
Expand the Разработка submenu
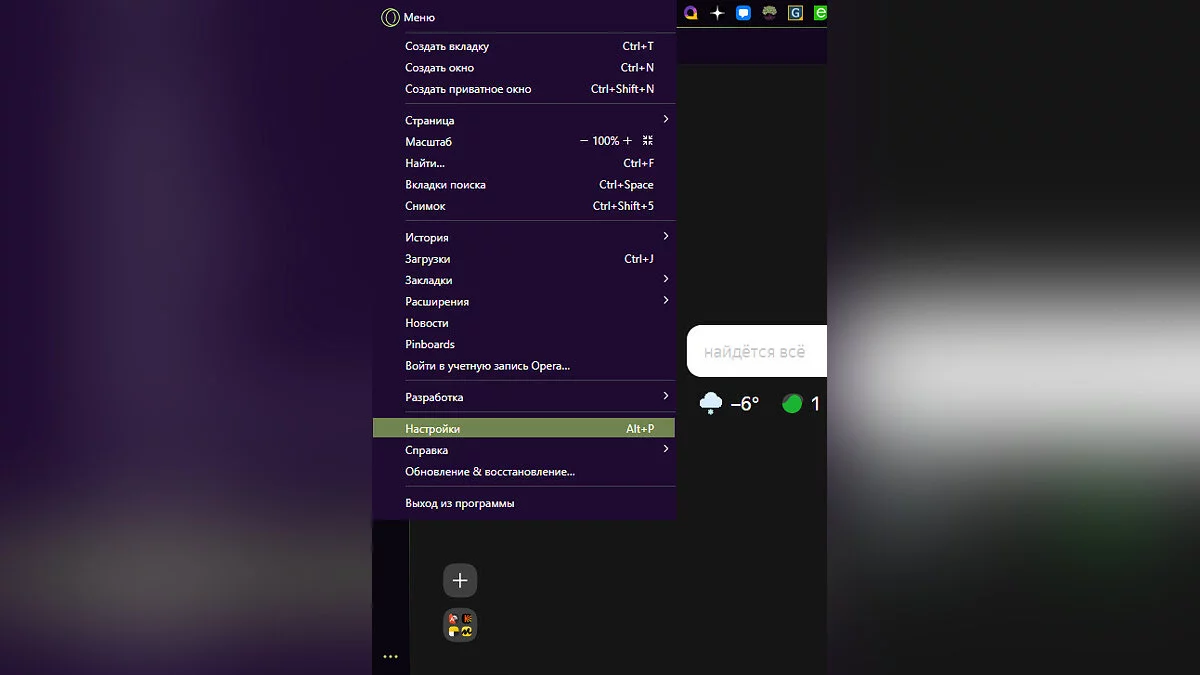point(524,397)
